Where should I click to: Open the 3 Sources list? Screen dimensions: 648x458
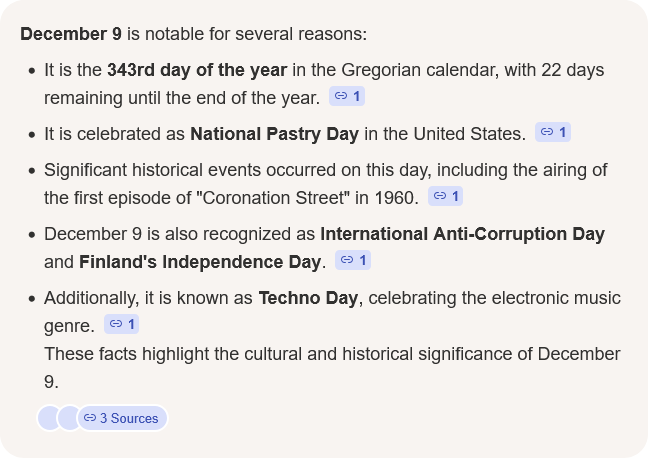(122, 418)
